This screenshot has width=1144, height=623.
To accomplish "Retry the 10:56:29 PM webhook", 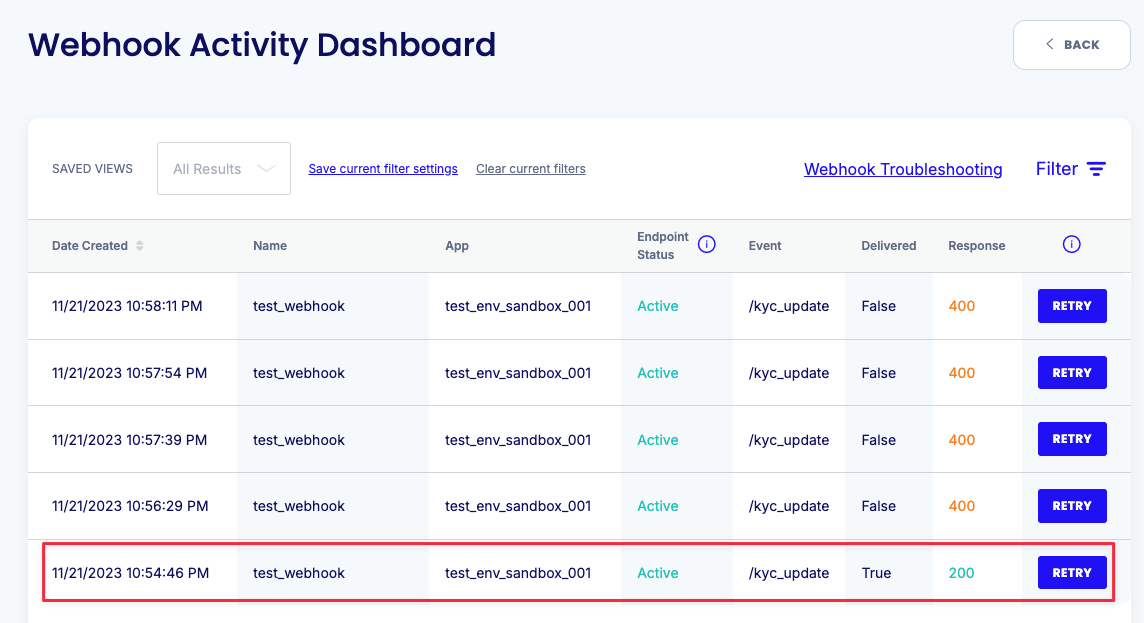I will coord(1072,506).
